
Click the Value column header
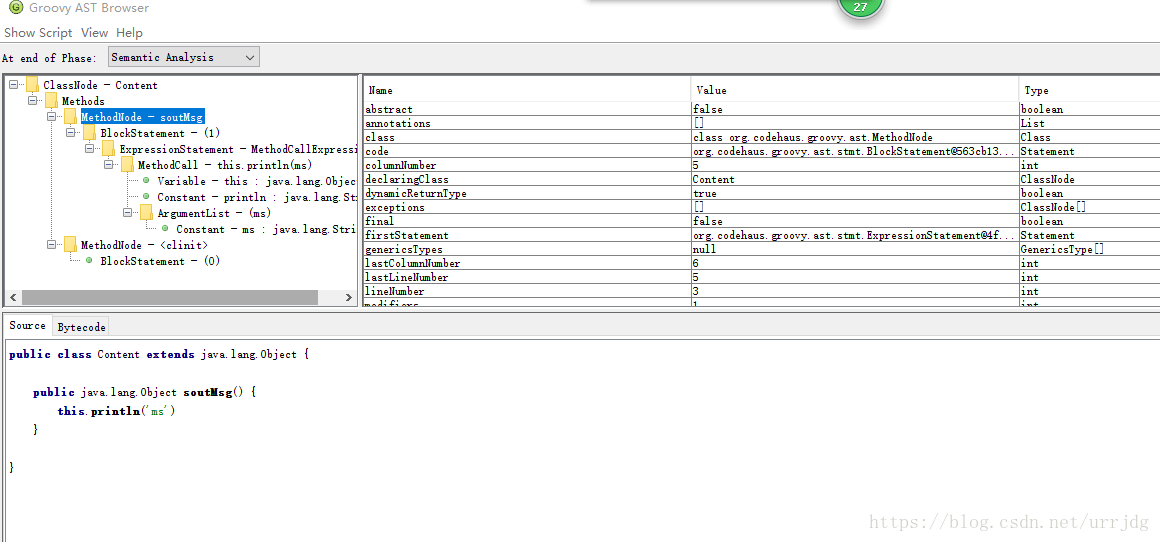coord(854,90)
